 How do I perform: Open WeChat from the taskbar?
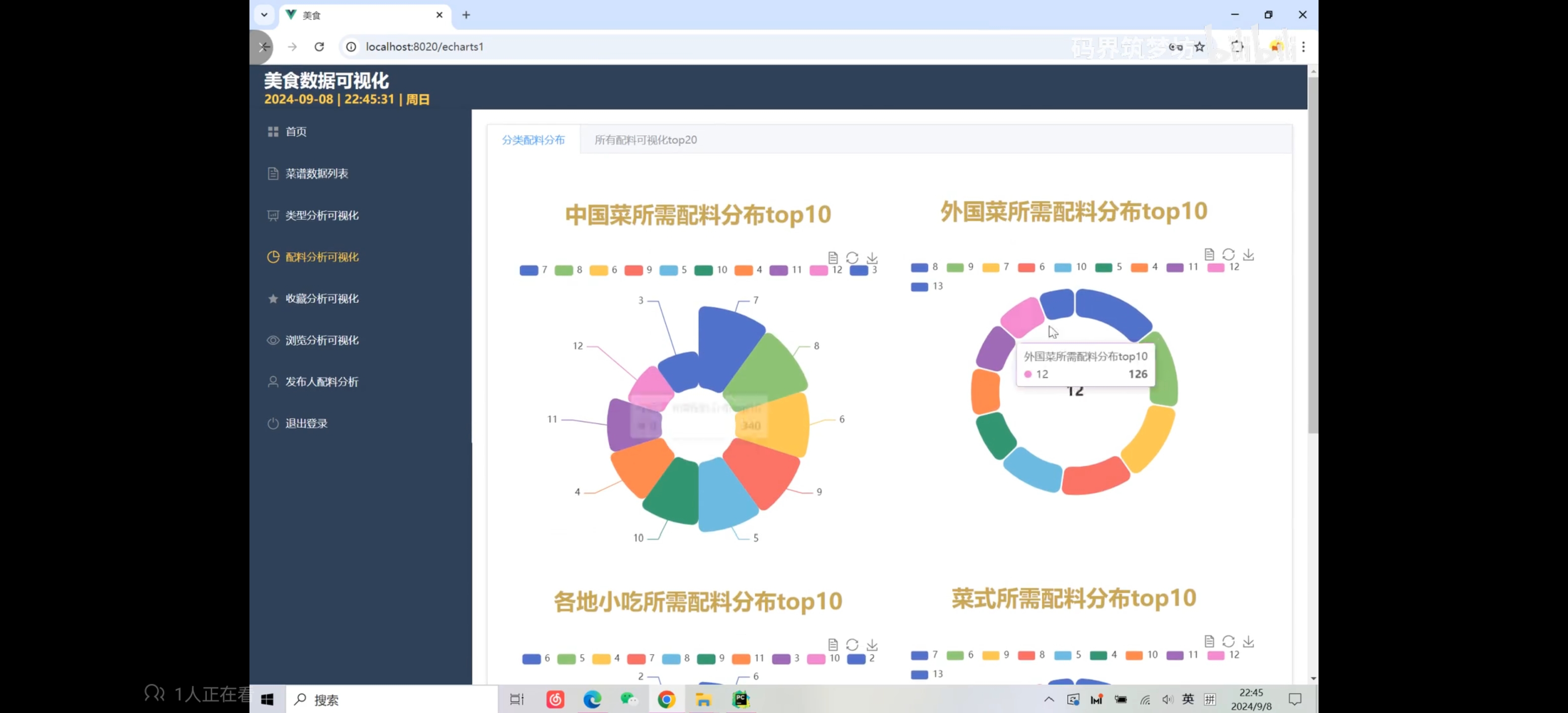point(629,699)
